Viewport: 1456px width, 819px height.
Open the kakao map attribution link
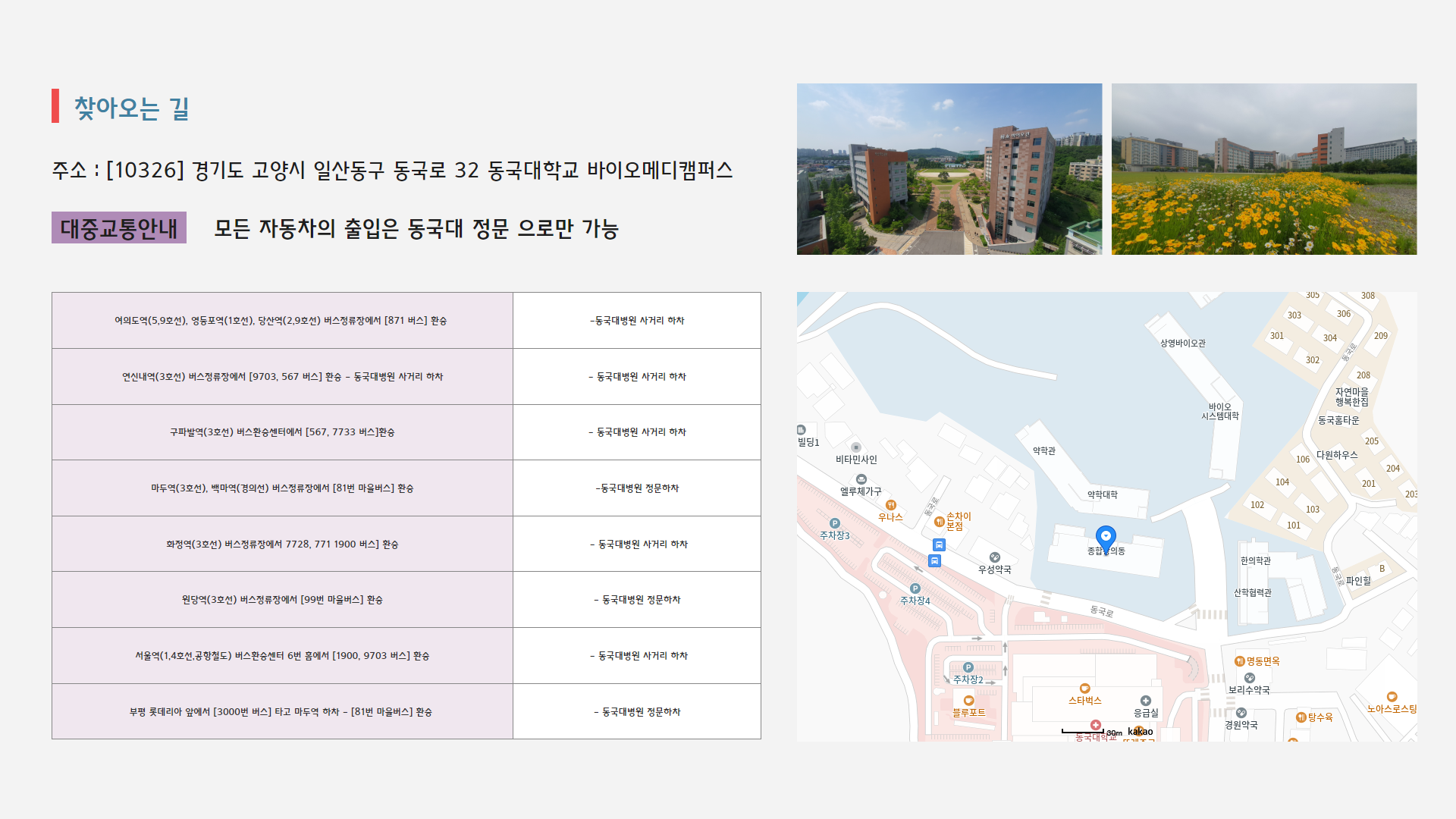click(1141, 731)
